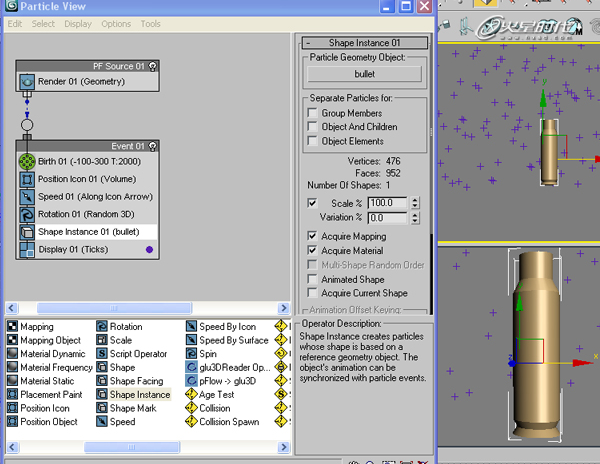Enable the Animated Shape checkbox
The image size is (600, 464).
(313, 279)
